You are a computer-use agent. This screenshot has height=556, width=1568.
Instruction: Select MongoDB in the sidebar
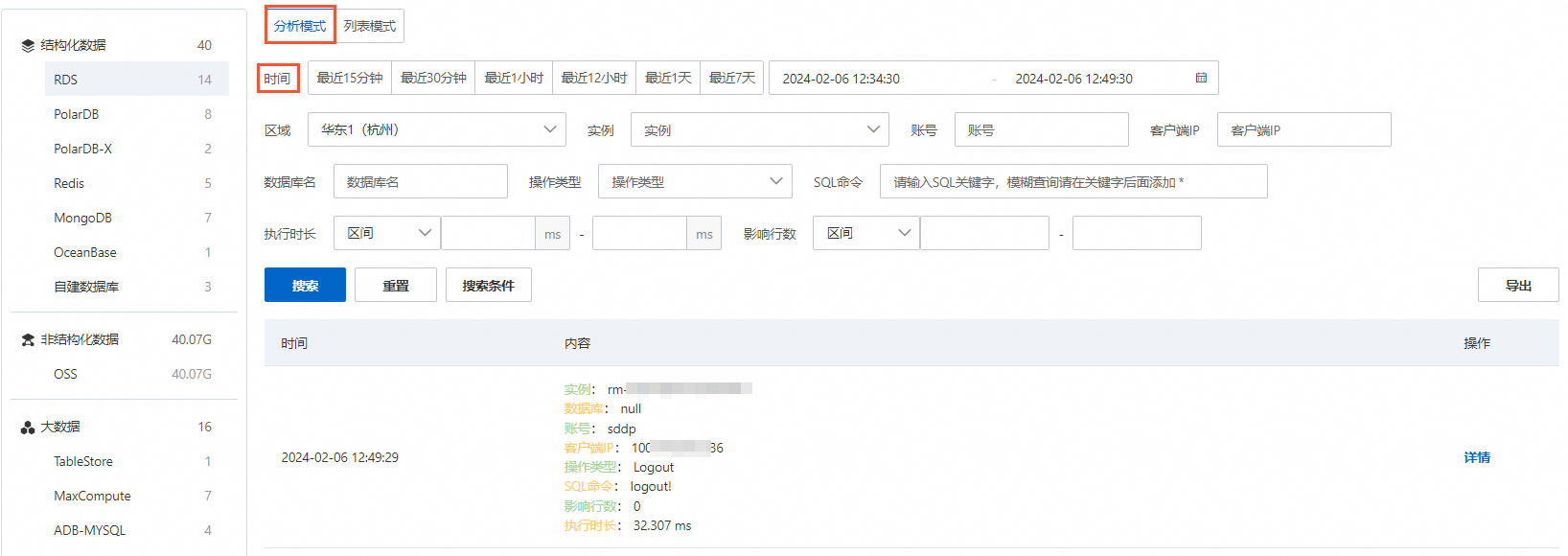click(x=137, y=218)
